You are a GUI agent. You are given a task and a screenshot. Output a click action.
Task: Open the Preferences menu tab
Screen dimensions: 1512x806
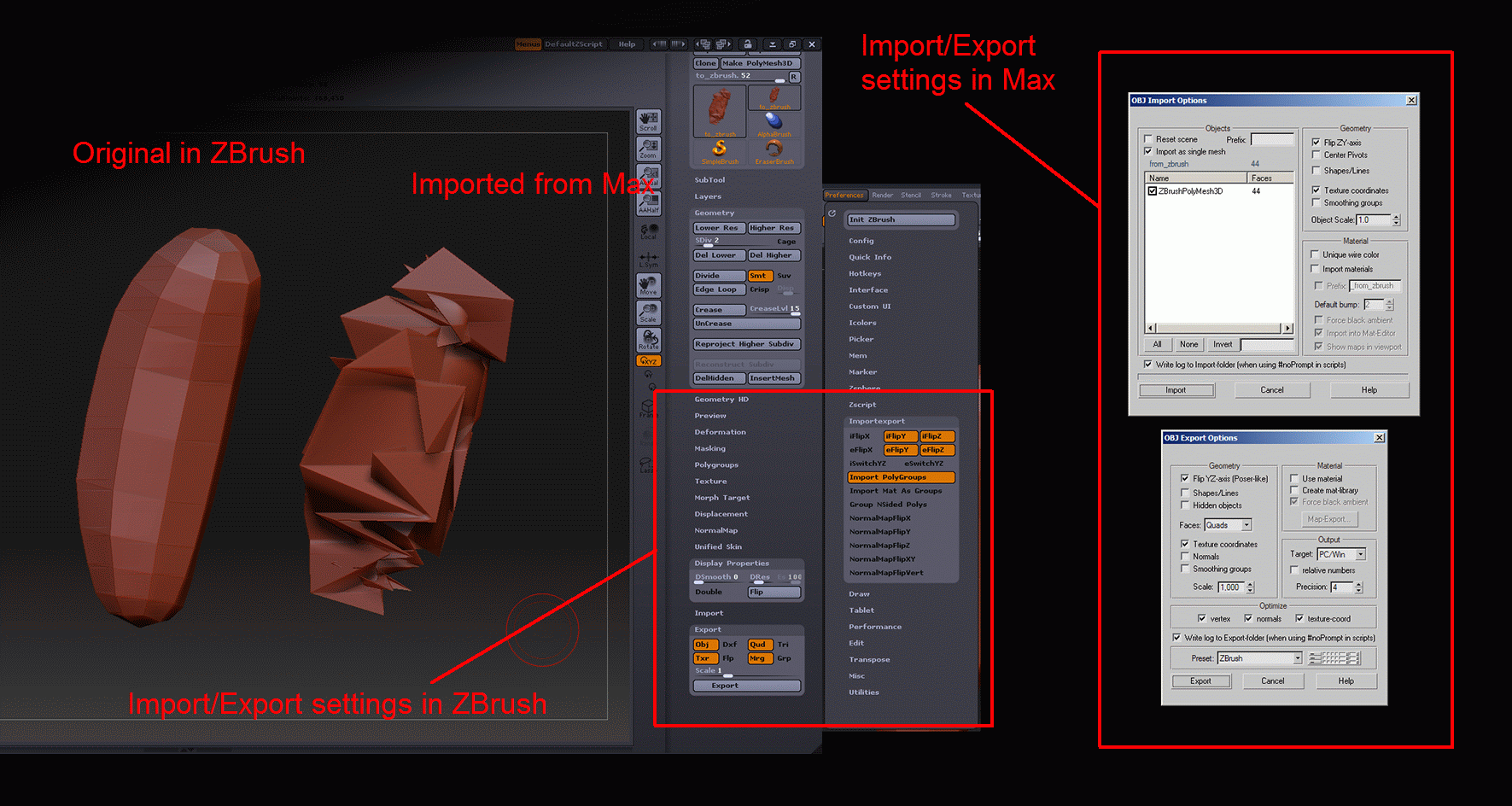(844, 196)
